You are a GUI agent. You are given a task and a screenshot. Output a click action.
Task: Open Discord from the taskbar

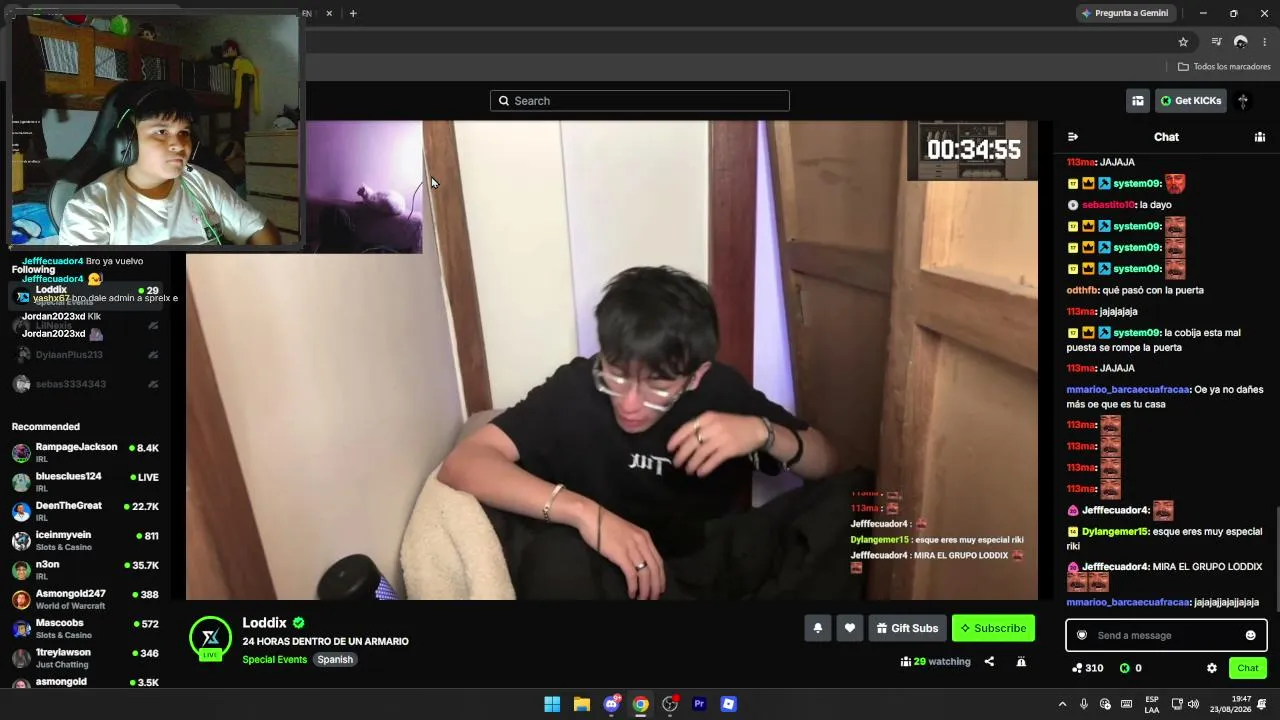pos(611,704)
